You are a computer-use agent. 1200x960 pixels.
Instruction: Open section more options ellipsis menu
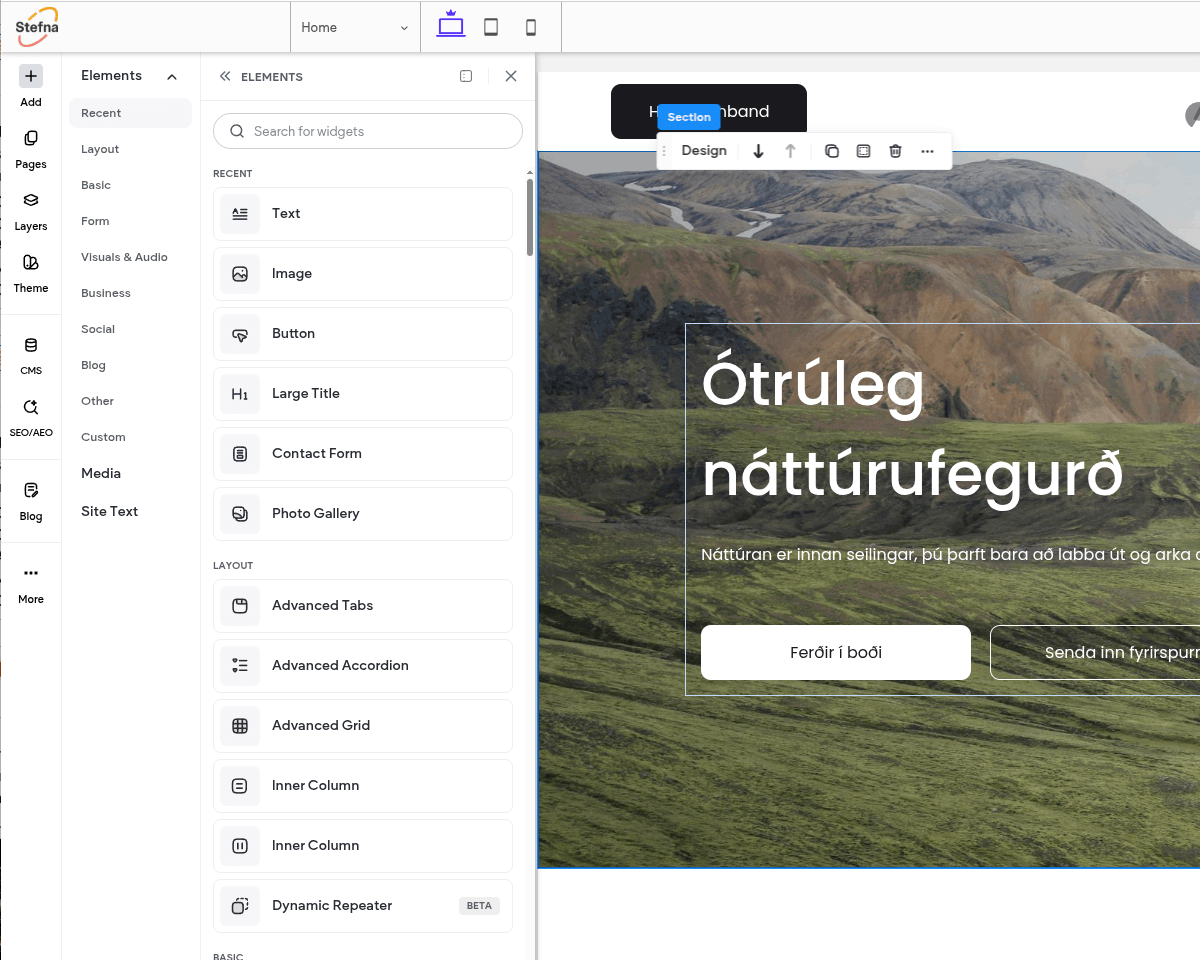pos(927,151)
